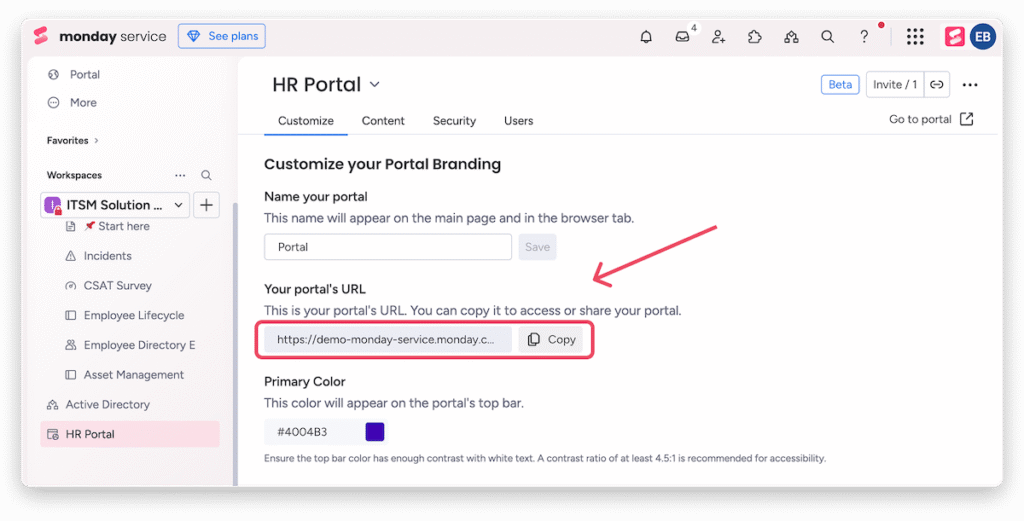Search workspaces with the magnifier icon
This screenshot has width=1024, height=521.
206,175
